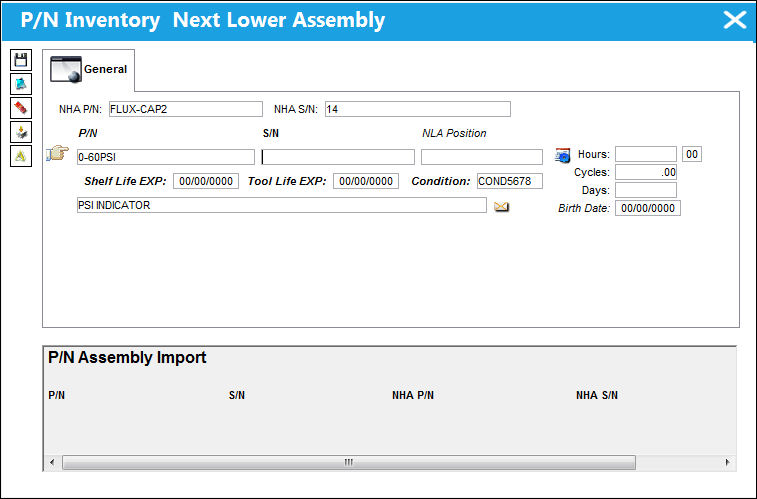Click the Birth Date field

point(648,208)
